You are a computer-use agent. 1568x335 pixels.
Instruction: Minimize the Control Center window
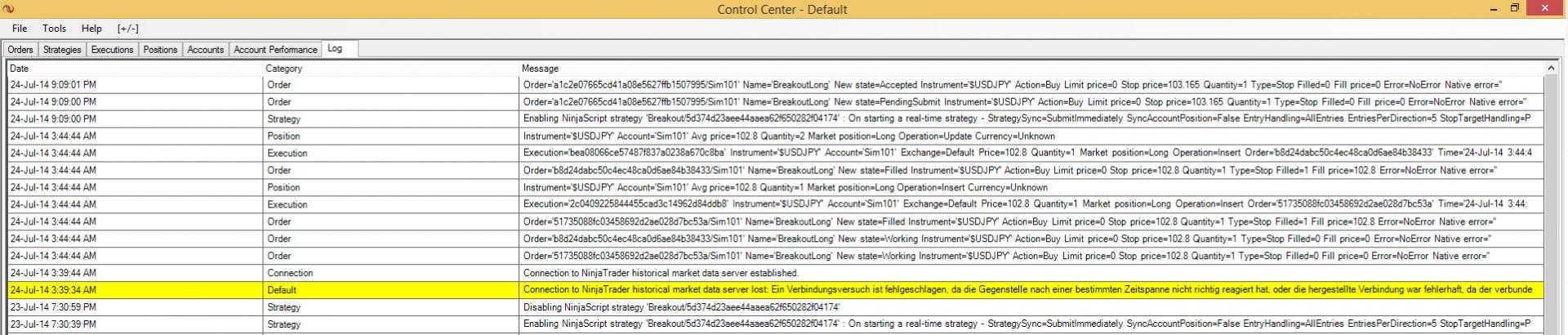coord(1494,8)
